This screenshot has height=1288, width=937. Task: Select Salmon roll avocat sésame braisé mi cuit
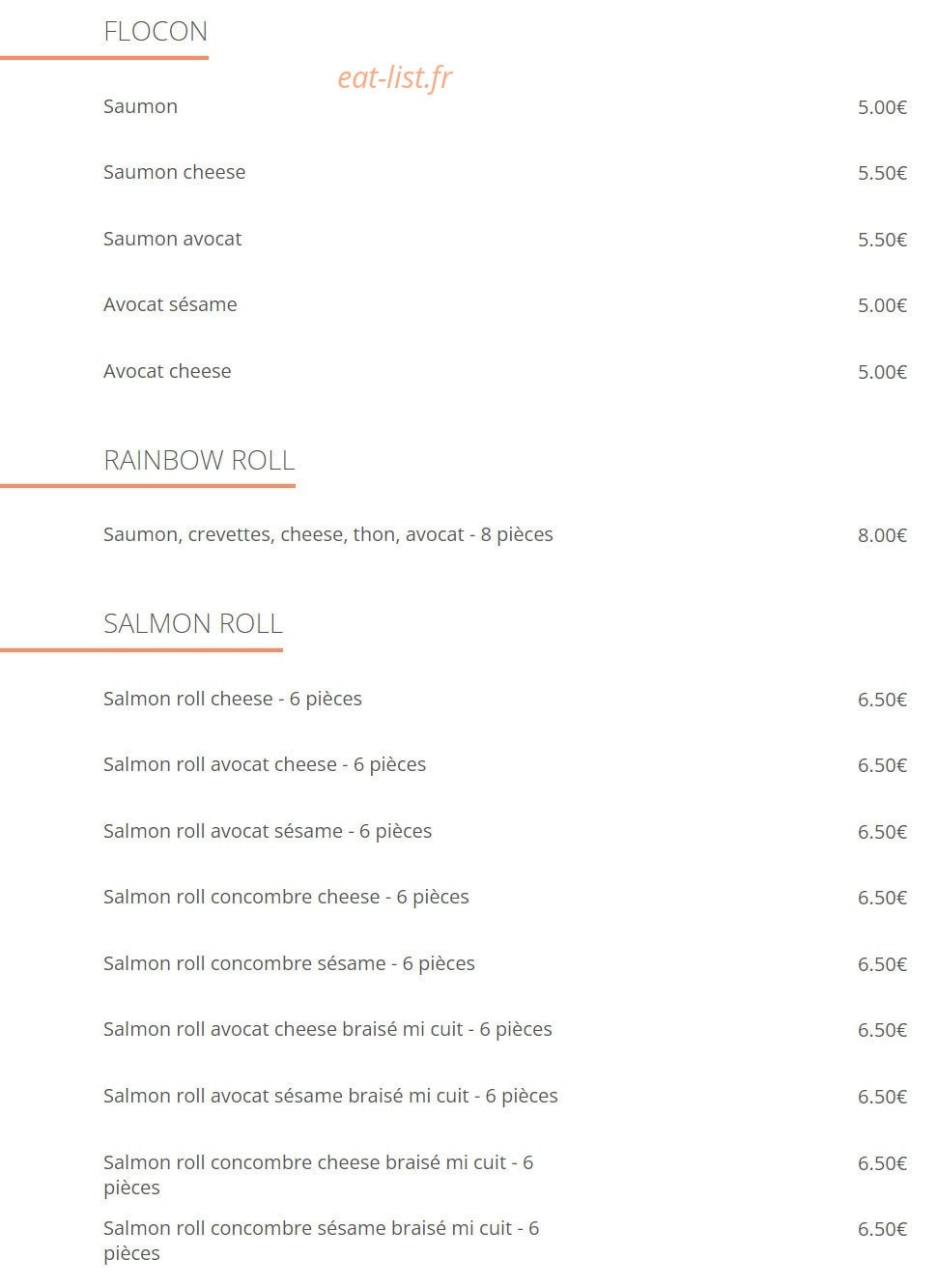click(330, 1096)
